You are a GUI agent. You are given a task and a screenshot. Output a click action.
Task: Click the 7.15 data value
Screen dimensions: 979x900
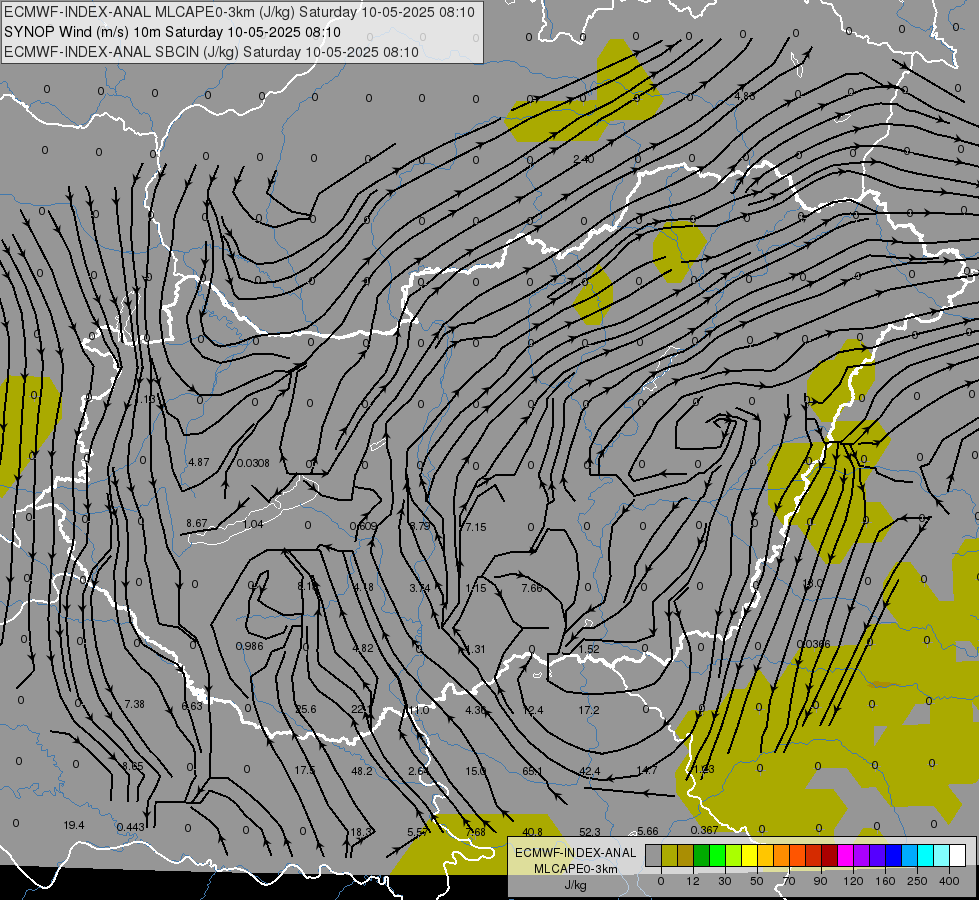[476, 527]
